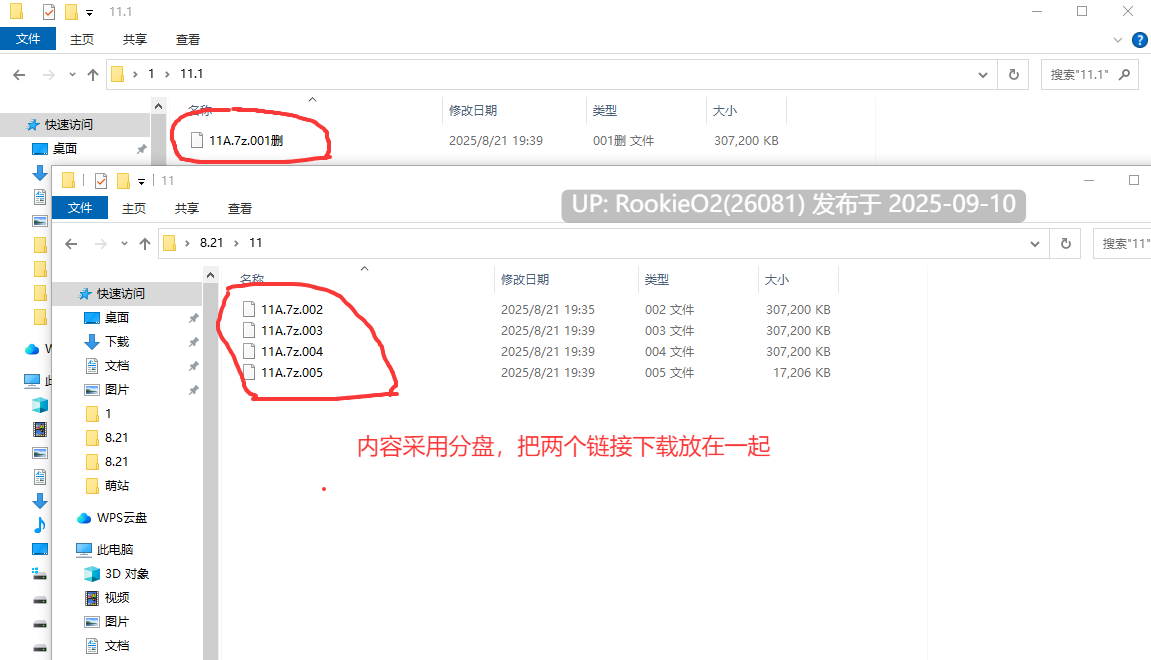Open 查看 tab in the 11.1 window
1151x660 pixels.
coord(187,40)
